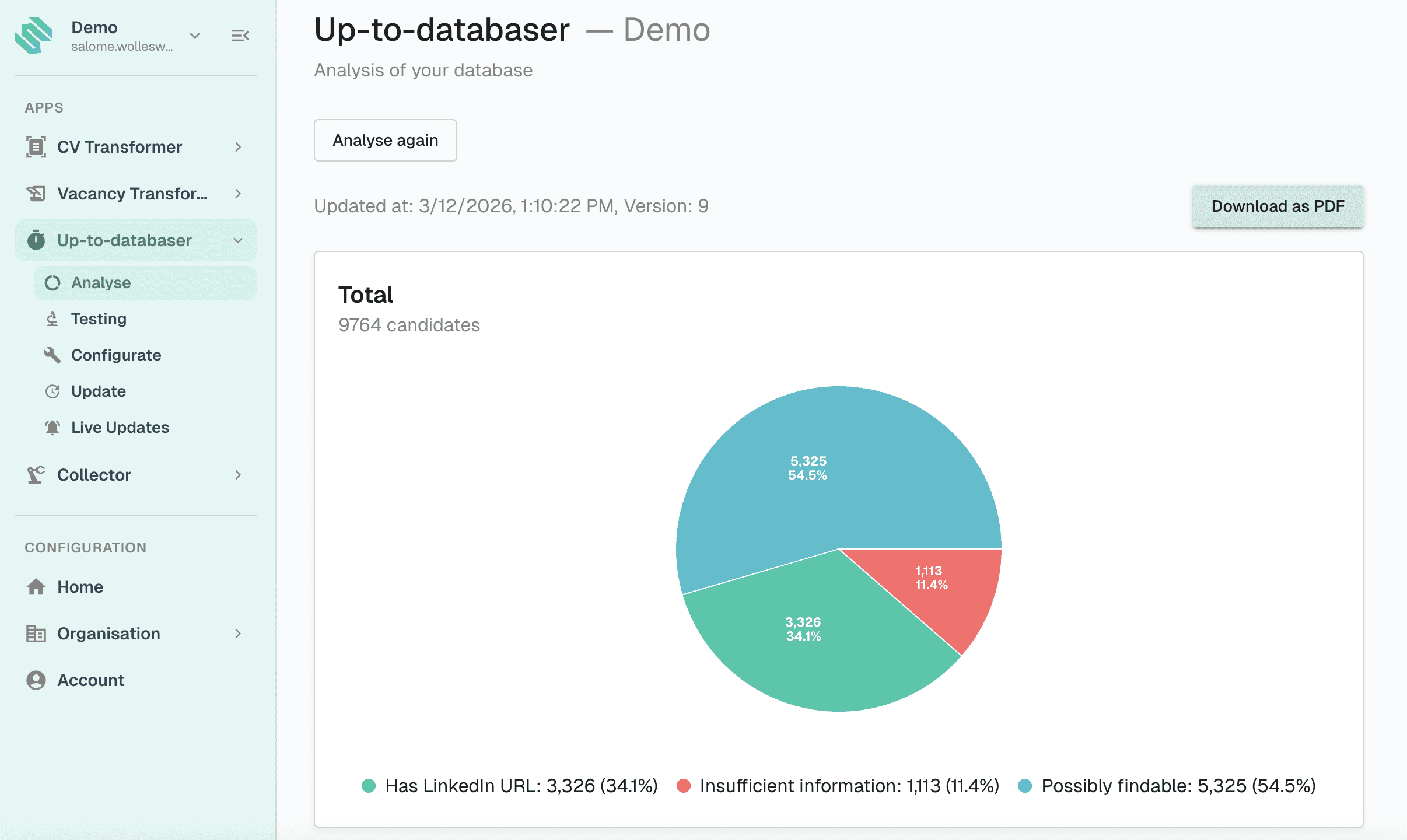The width and height of the screenshot is (1407, 840).
Task: Open the Update menu item
Action: pyautogui.click(x=98, y=391)
